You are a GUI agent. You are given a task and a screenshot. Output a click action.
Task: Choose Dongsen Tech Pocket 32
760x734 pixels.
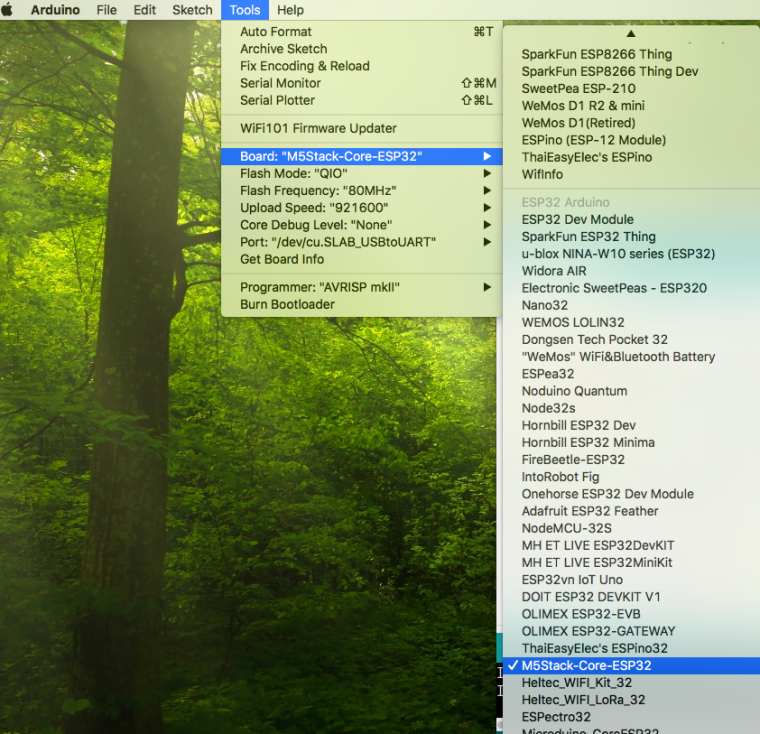point(632,340)
